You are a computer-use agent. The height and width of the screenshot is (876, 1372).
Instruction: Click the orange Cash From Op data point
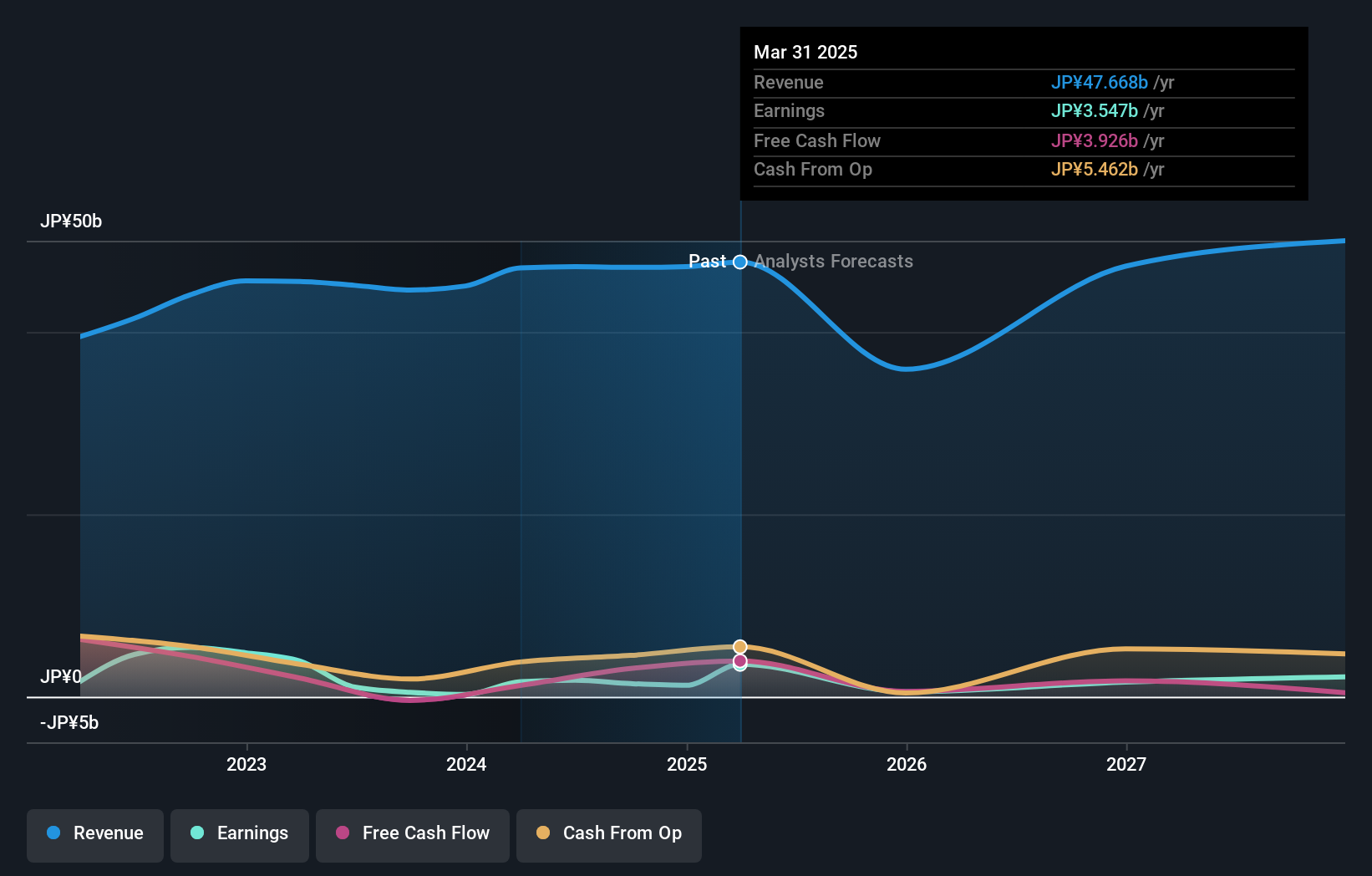(740, 647)
